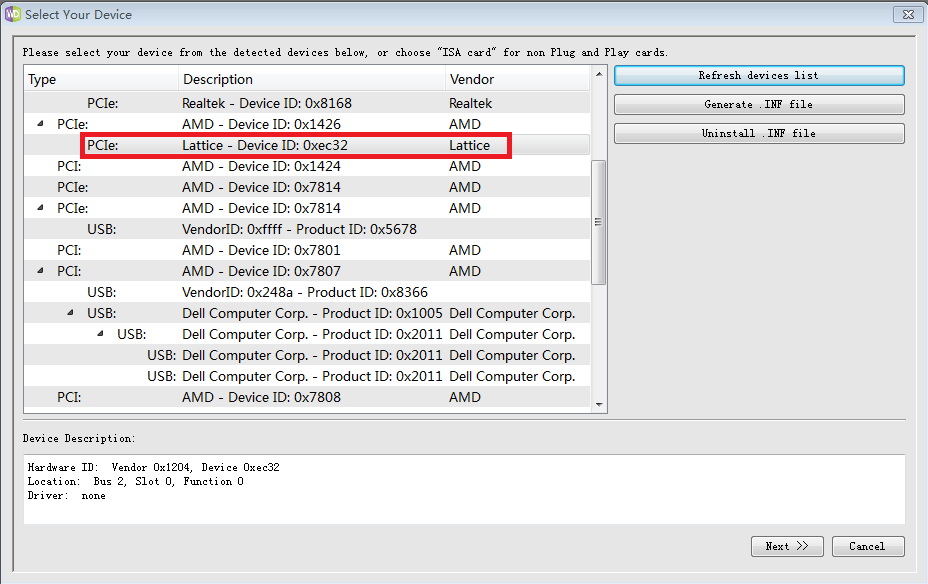Proceed with the Next >> button

click(x=787, y=547)
